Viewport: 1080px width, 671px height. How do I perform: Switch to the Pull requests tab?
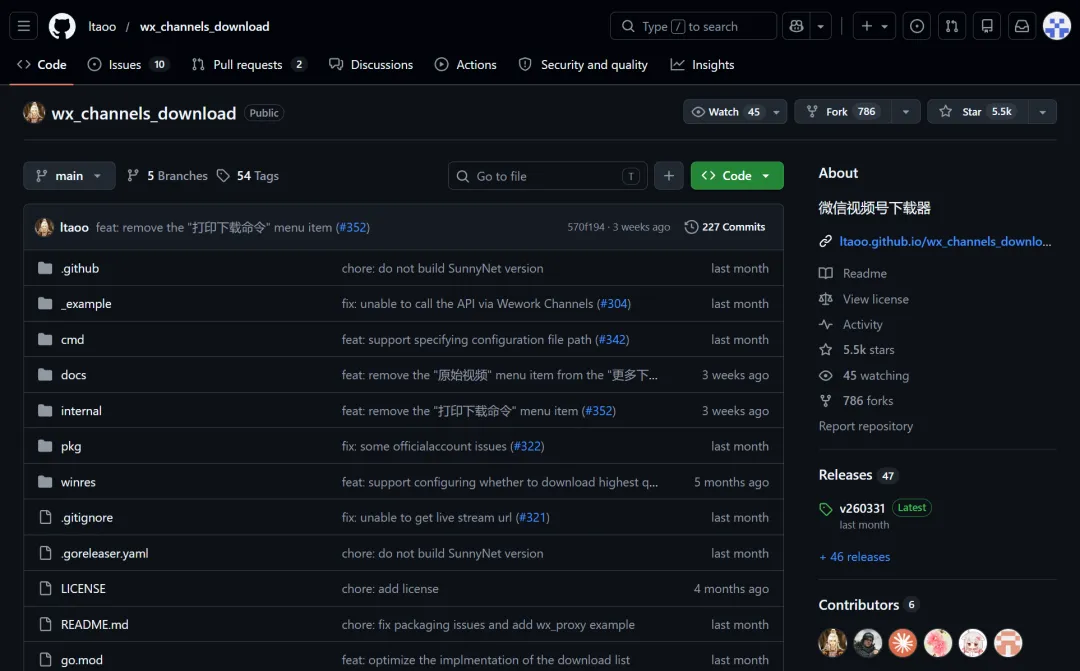point(249,65)
